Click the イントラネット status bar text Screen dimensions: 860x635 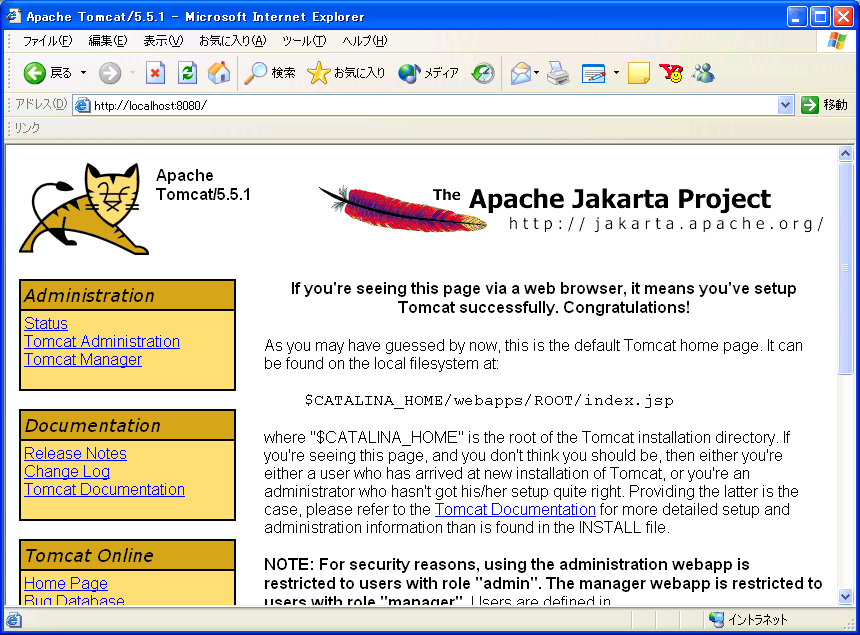click(757, 620)
